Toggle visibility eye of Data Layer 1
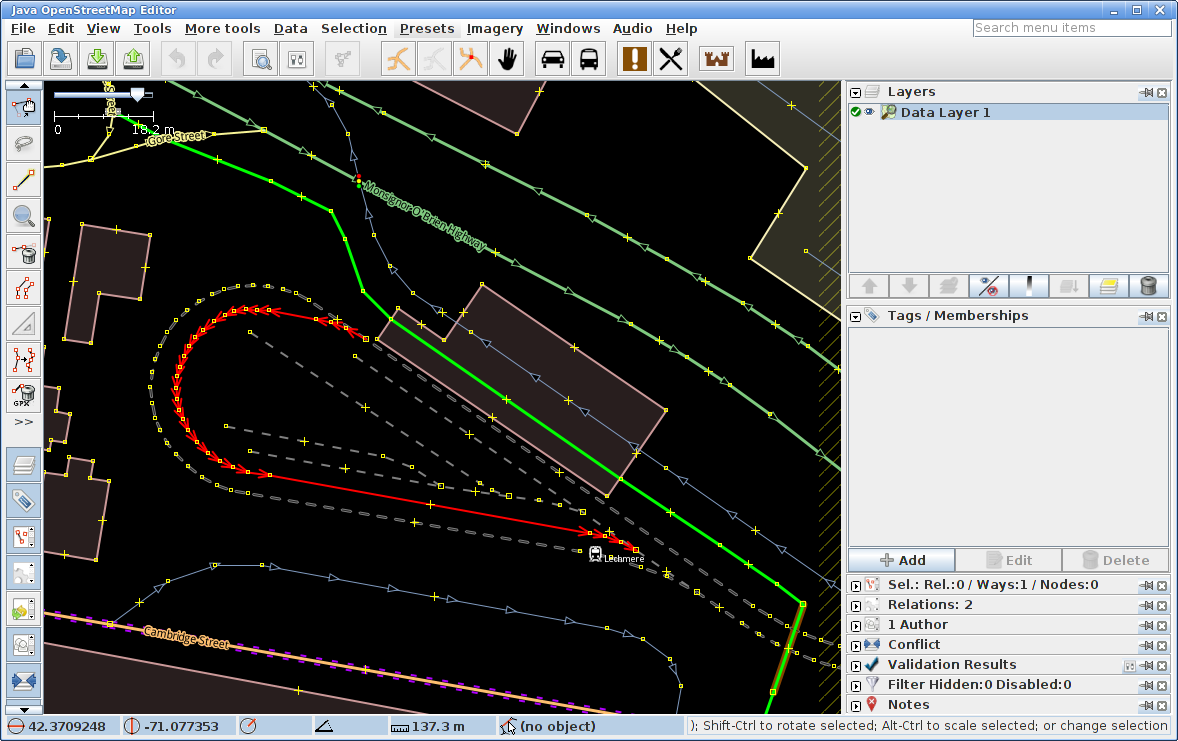This screenshot has width=1178, height=741. (869, 112)
